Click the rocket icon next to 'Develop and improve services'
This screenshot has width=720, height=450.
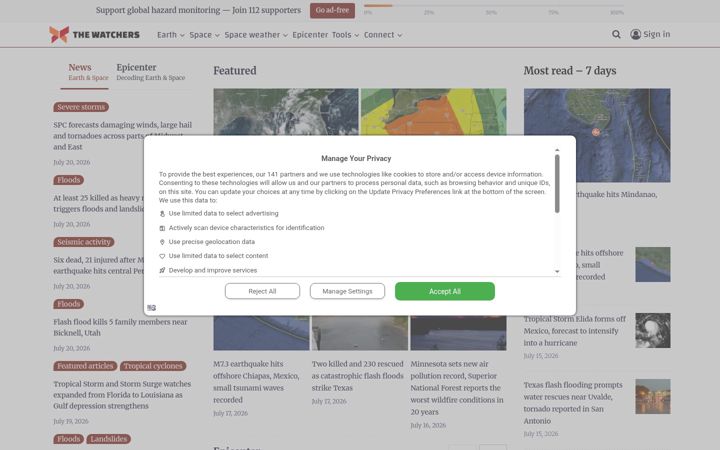[x=162, y=270]
